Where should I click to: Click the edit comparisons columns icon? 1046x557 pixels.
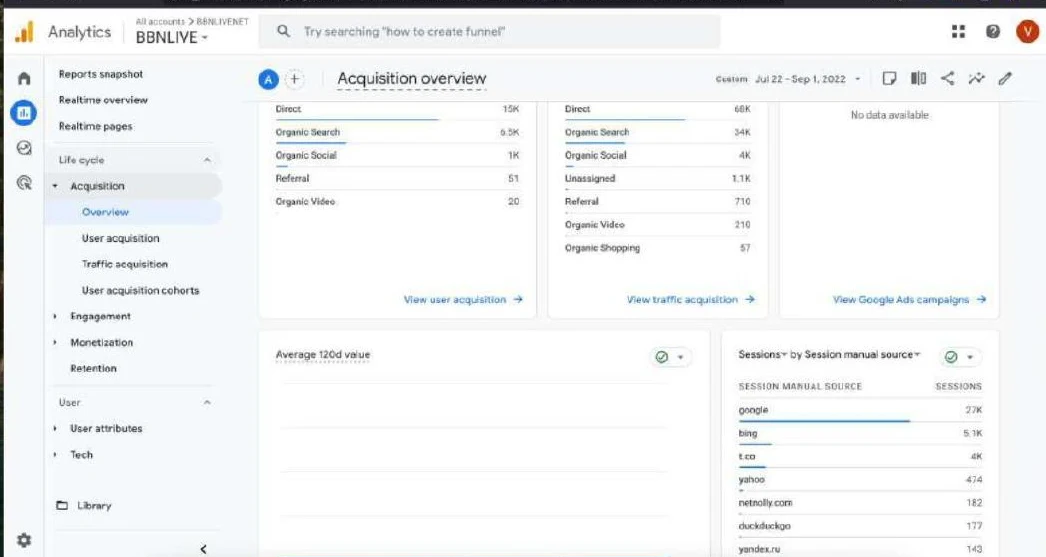tap(919, 79)
